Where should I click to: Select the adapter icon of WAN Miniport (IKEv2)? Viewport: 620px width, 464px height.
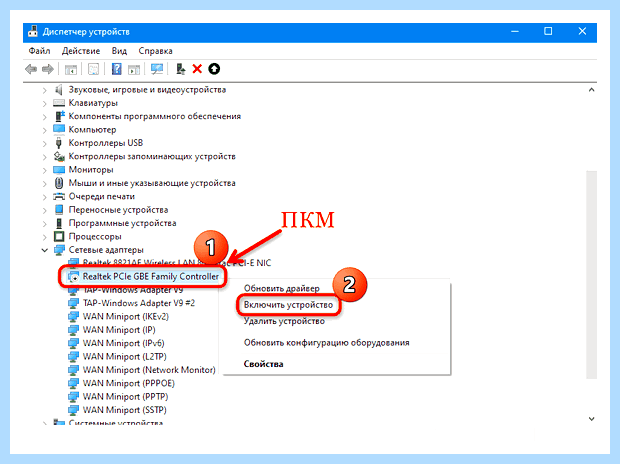73,316
